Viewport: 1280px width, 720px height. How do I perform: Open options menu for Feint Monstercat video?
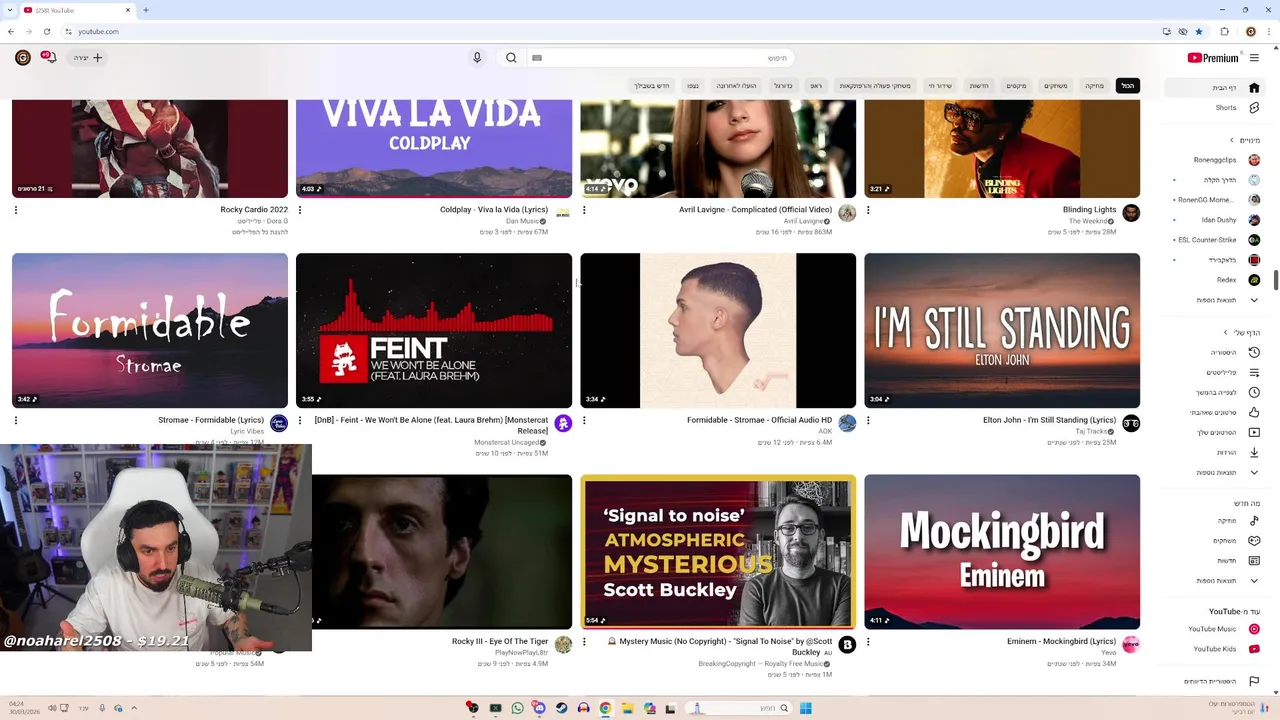click(300, 420)
